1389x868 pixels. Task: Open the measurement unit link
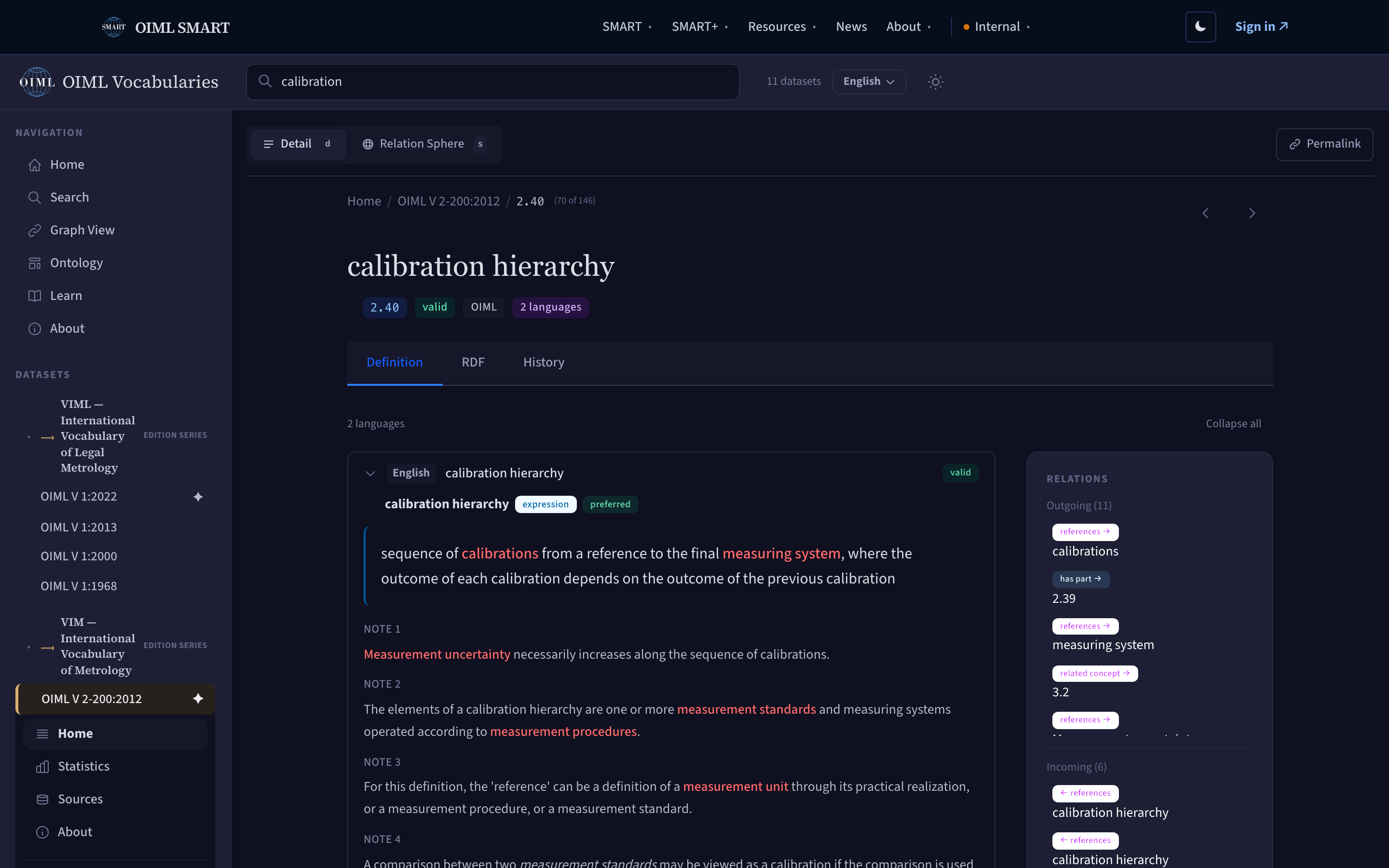pos(735,787)
